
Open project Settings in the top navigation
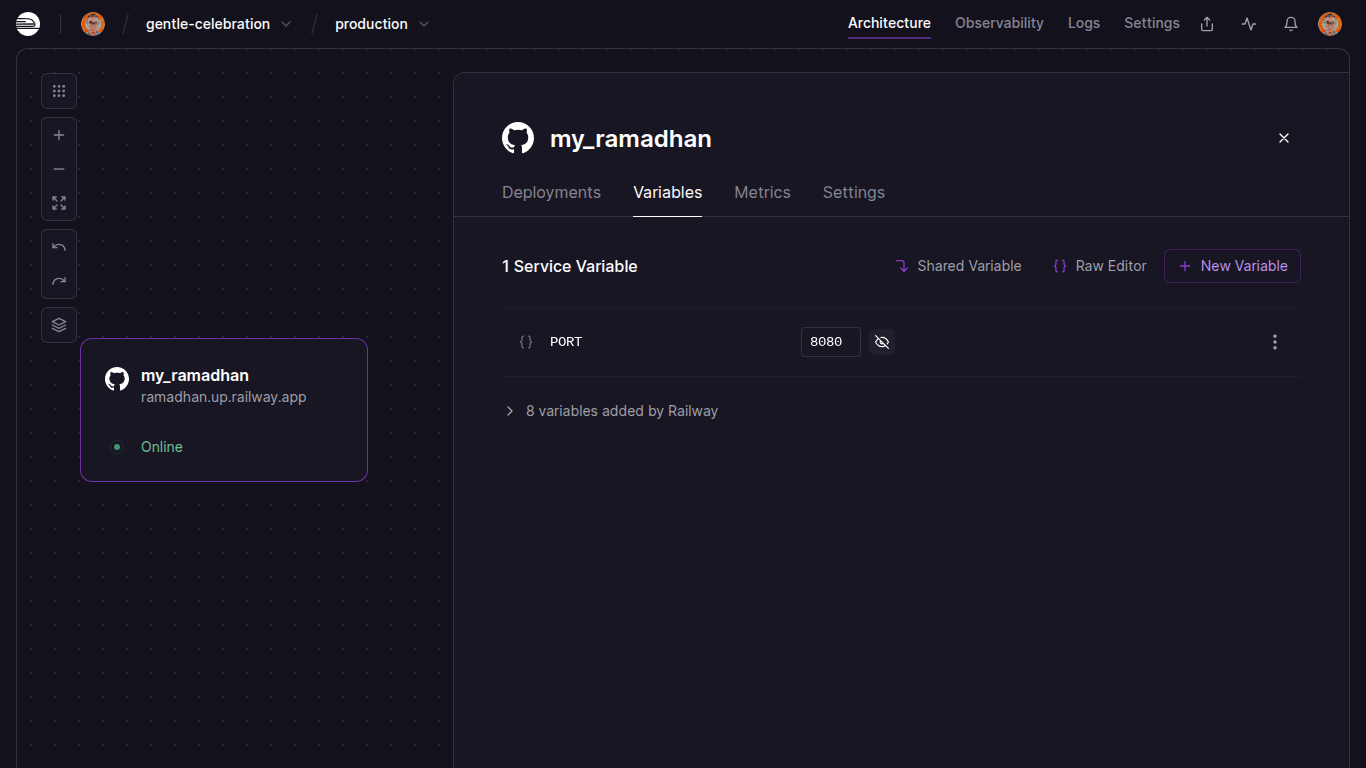point(1152,23)
